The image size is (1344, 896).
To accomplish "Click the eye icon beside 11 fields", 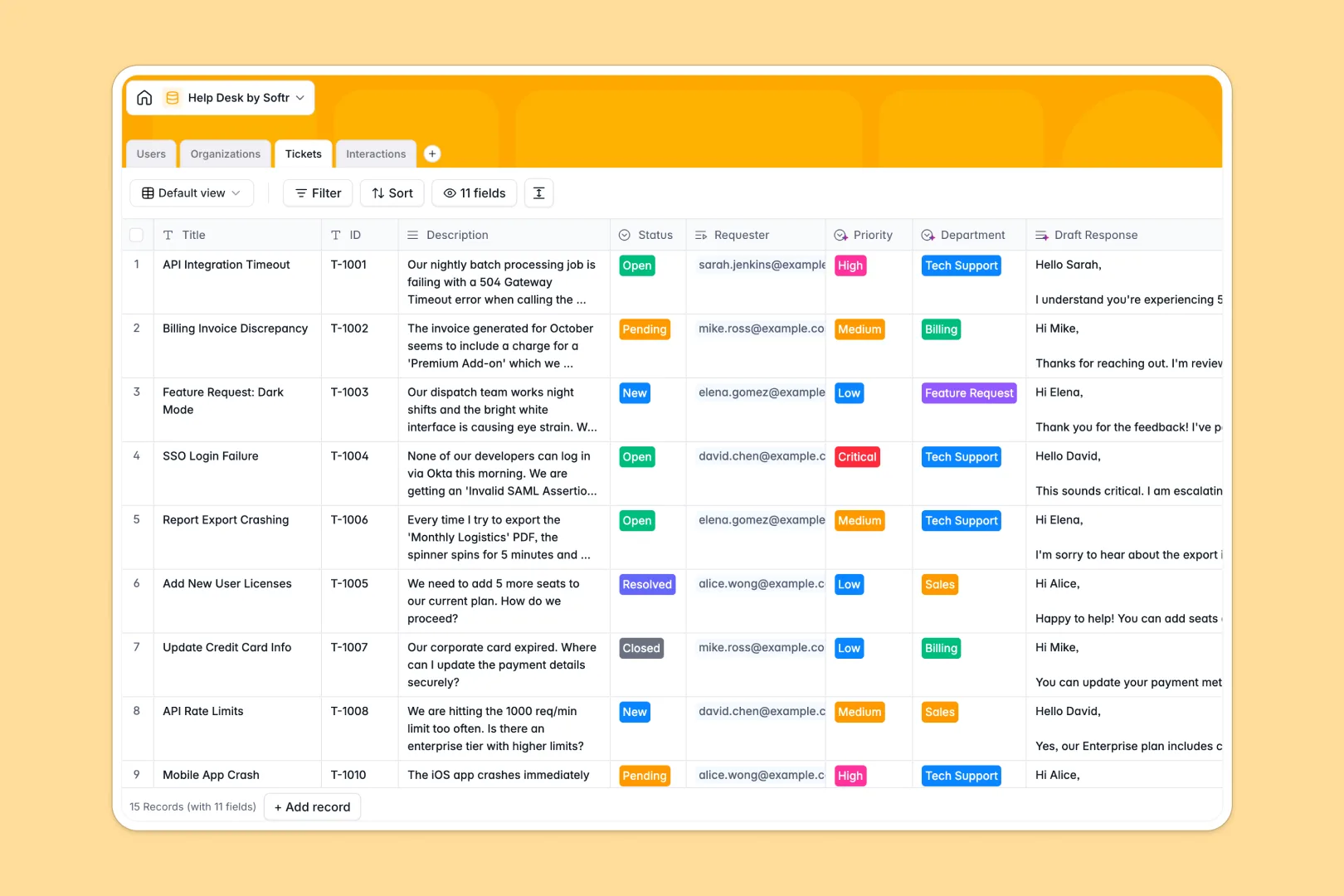I will pyautogui.click(x=449, y=192).
